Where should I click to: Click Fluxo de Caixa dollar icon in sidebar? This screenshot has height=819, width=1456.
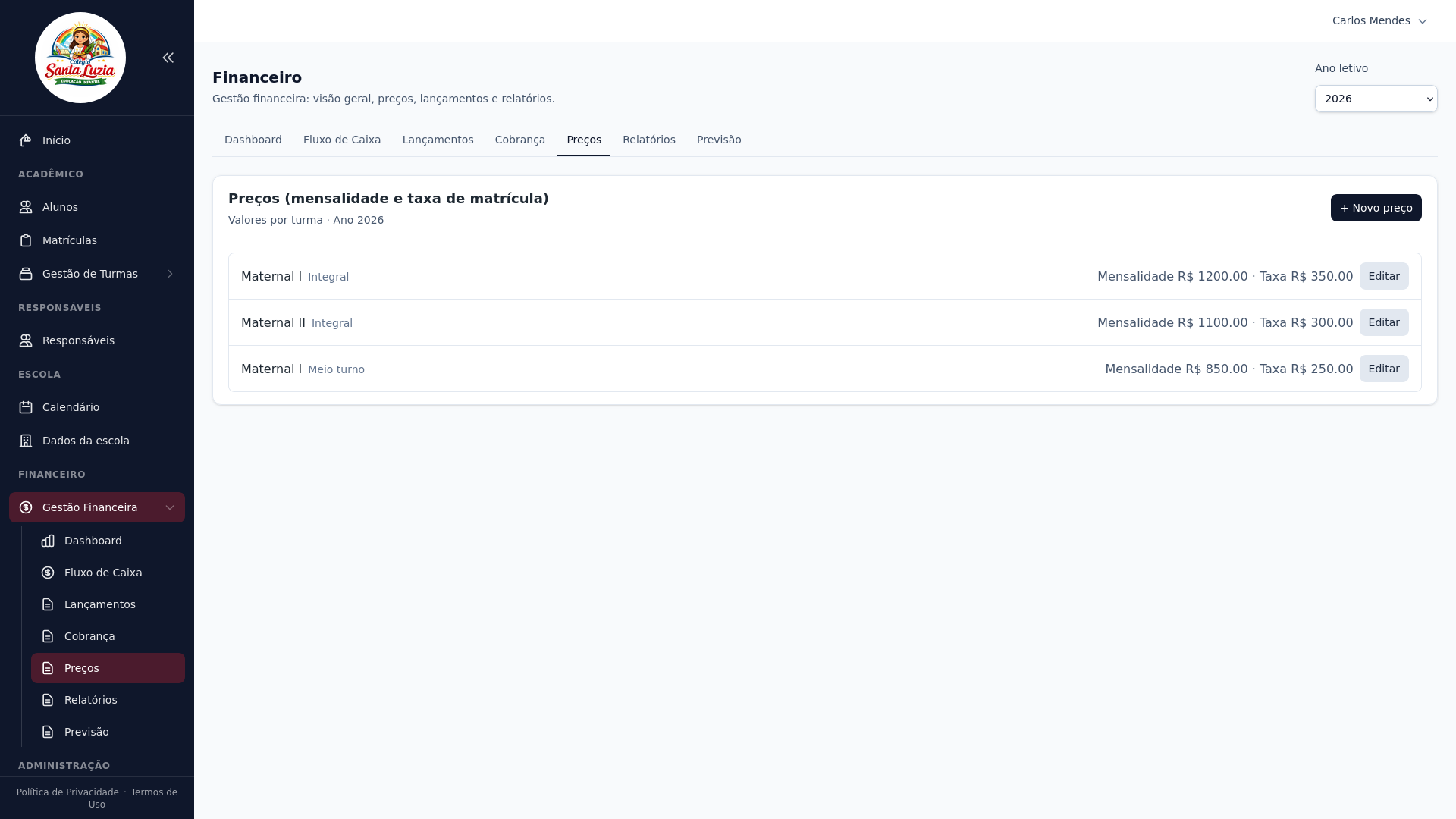pos(48,573)
